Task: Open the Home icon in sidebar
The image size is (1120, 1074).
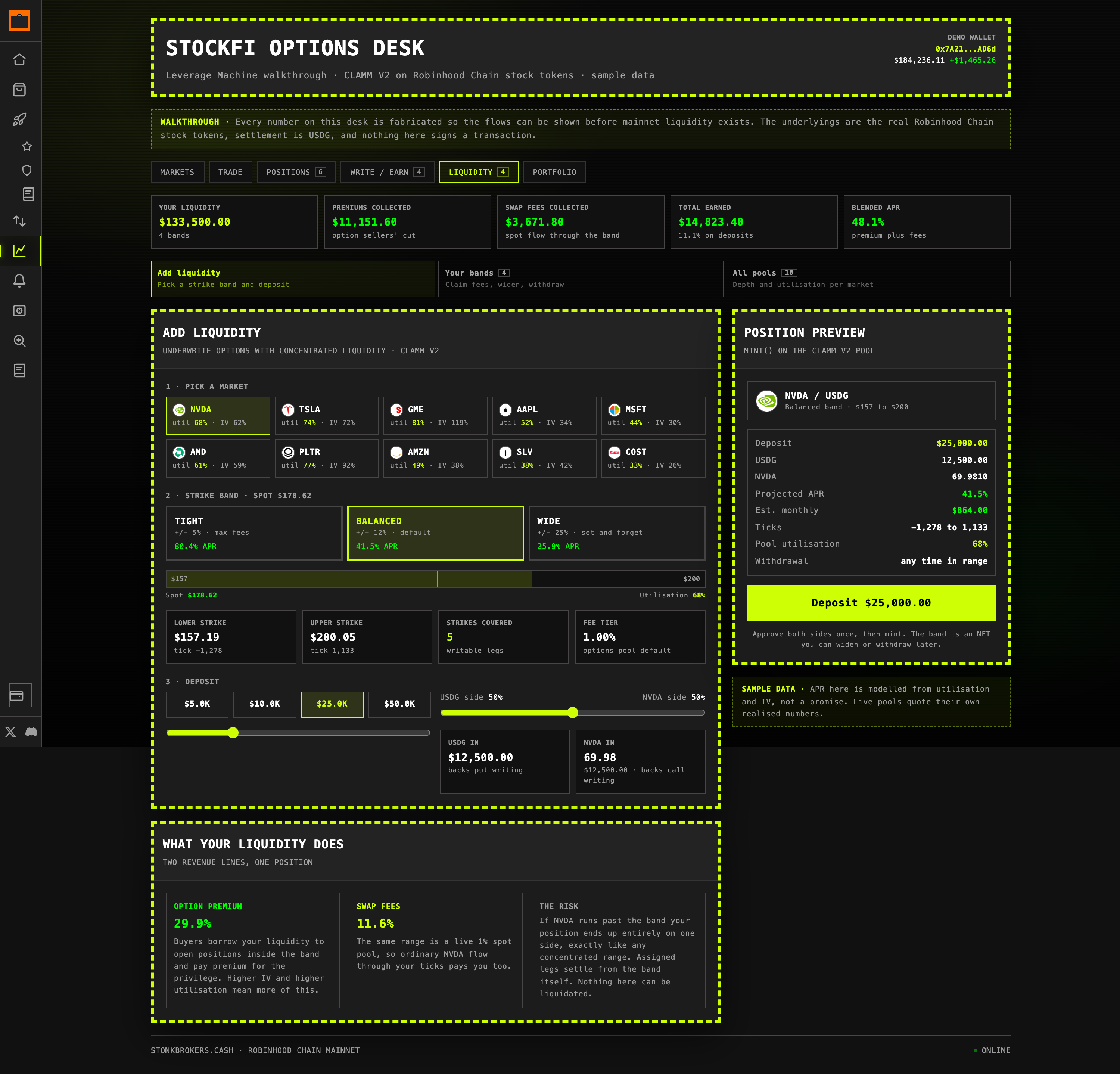Action: [x=19, y=59]
